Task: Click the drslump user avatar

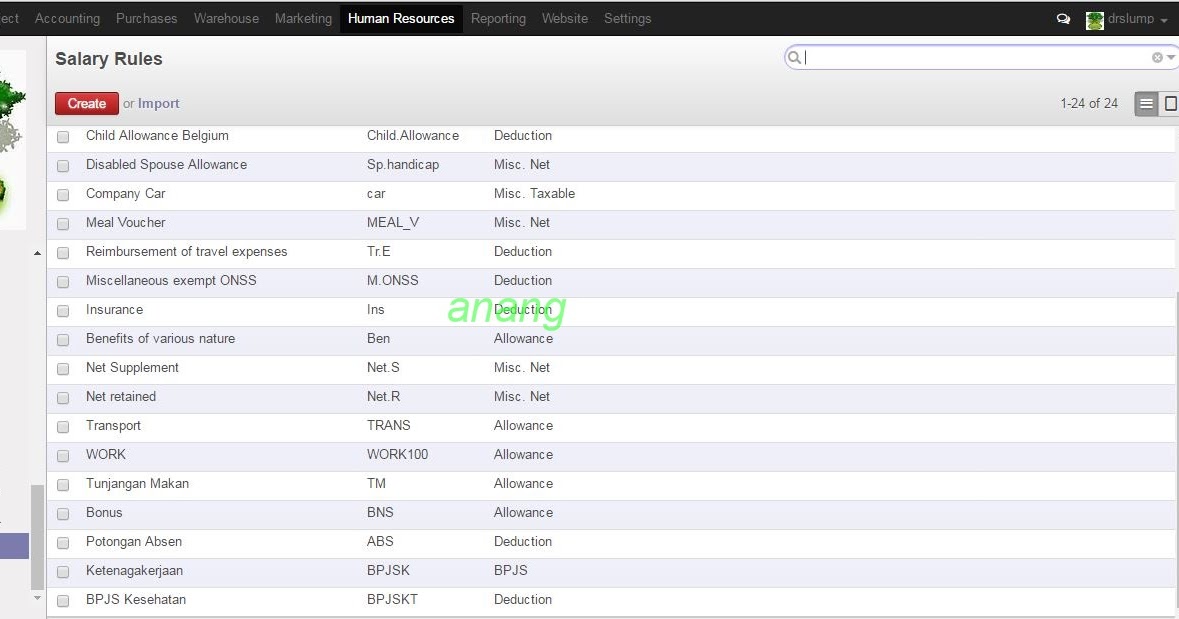Action: [1094, 18]
